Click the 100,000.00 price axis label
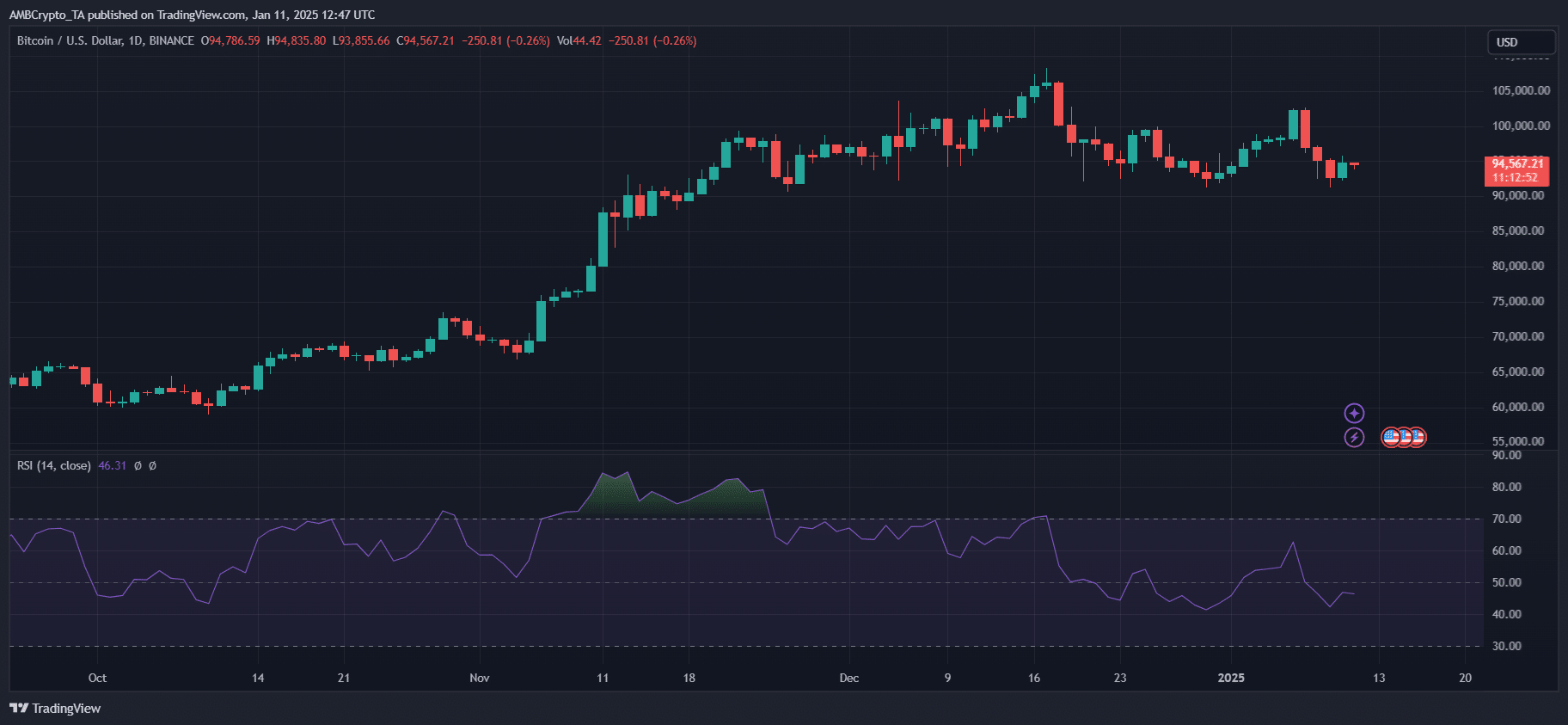This screenshot has width=1568, height=725. tap(1522, 126)
